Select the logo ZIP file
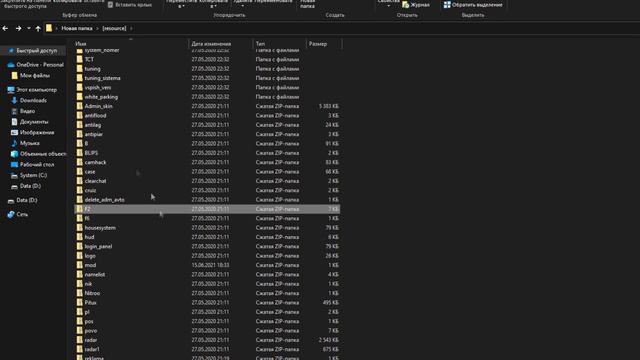Viewport: 640px width, 360px height. 90,256
